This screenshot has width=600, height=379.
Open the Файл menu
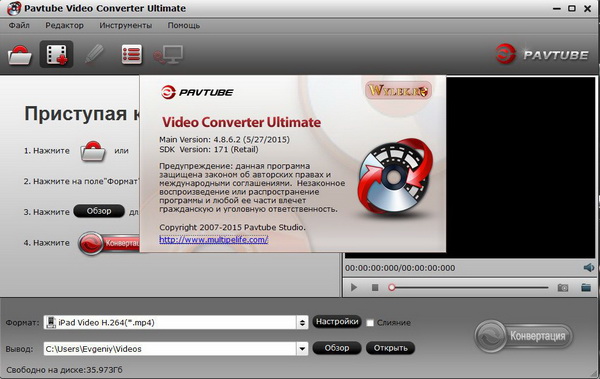19,25
